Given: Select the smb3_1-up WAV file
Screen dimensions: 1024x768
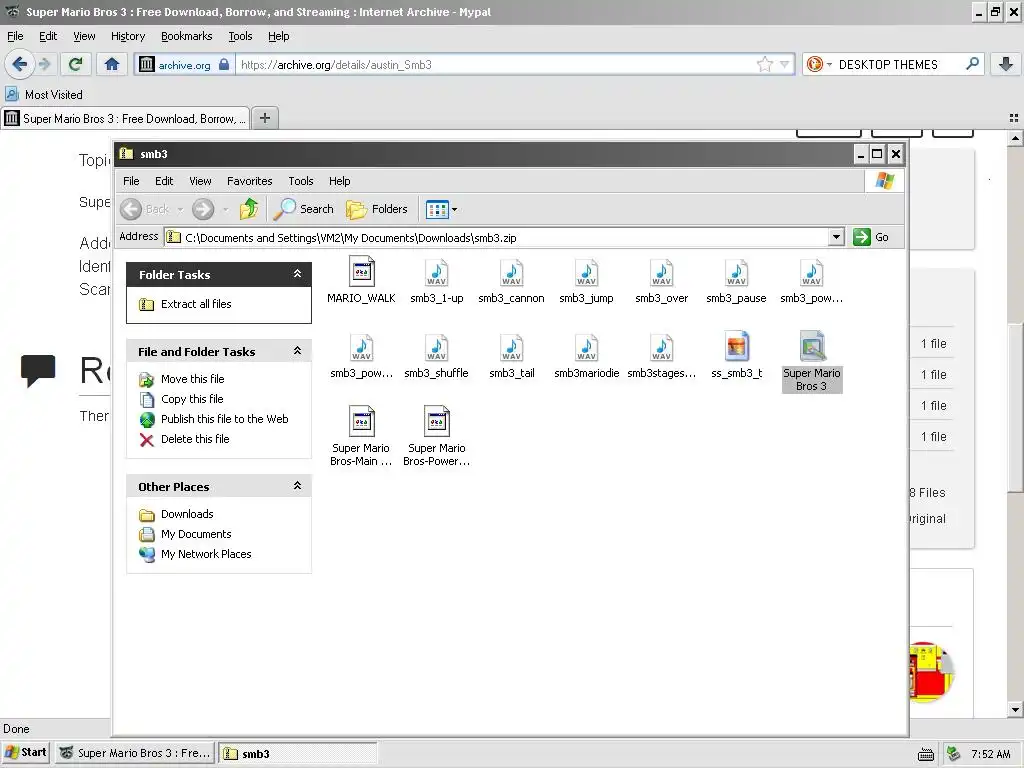Looking at the screenshot, I should [x=436, y=281].
